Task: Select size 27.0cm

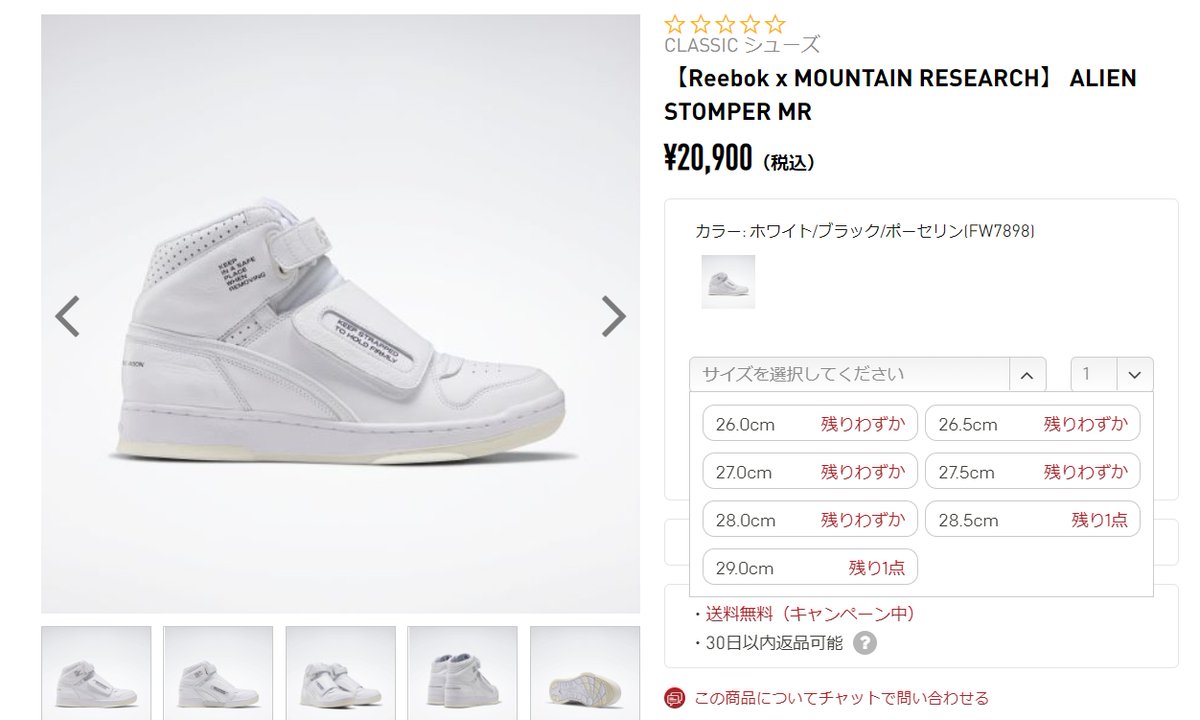Action: (x=810, y=471)
